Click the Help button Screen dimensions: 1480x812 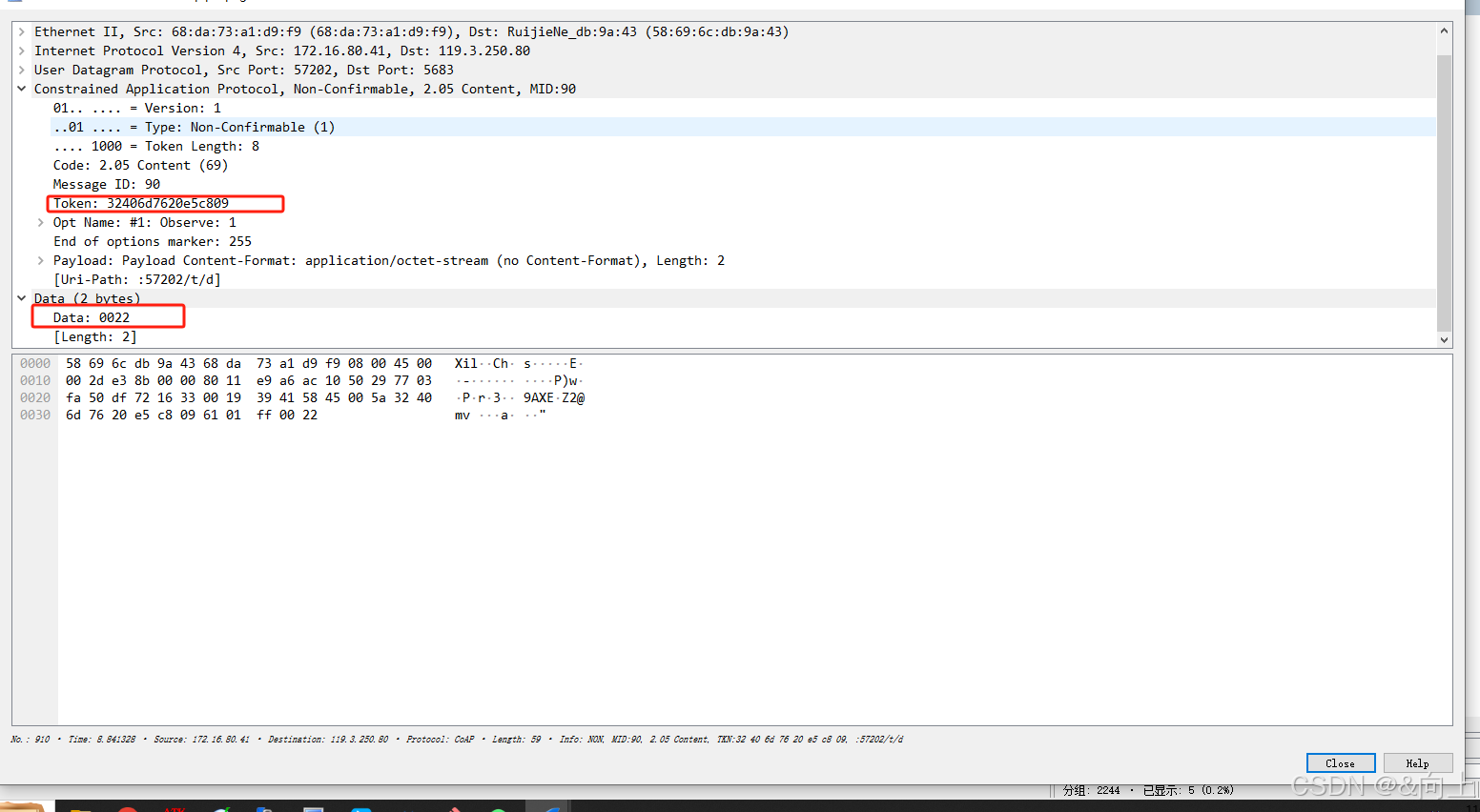coord(1417,763)
